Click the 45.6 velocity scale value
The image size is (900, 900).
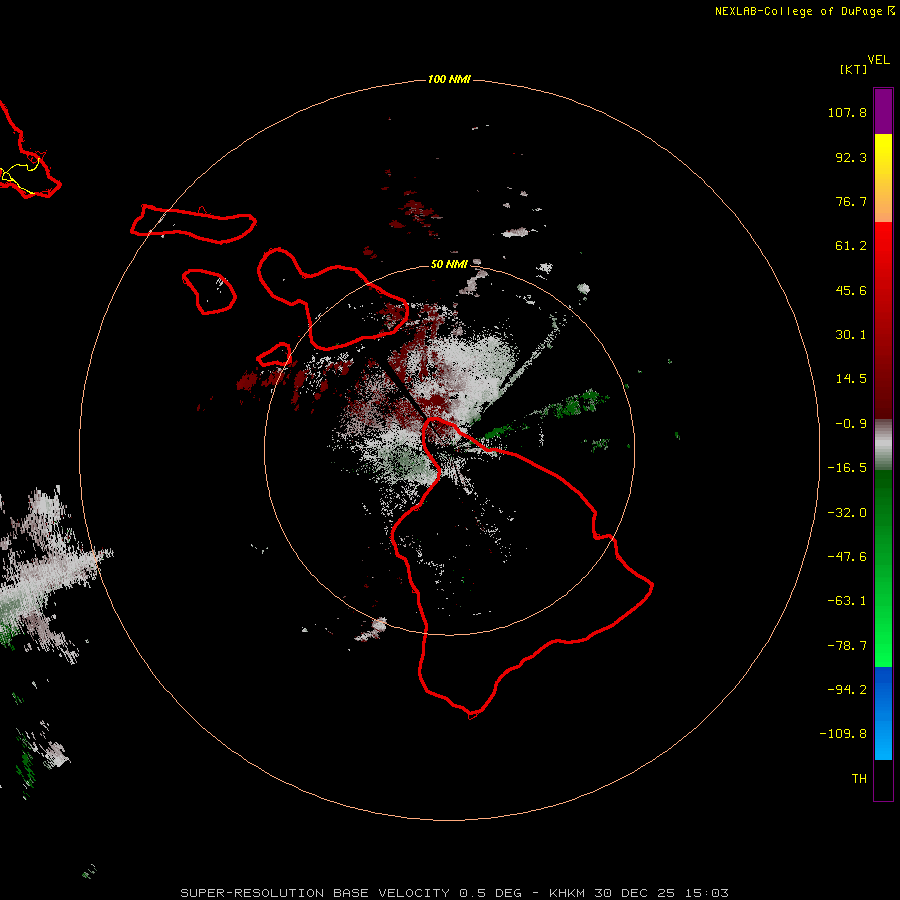click(x=851, y=290)
